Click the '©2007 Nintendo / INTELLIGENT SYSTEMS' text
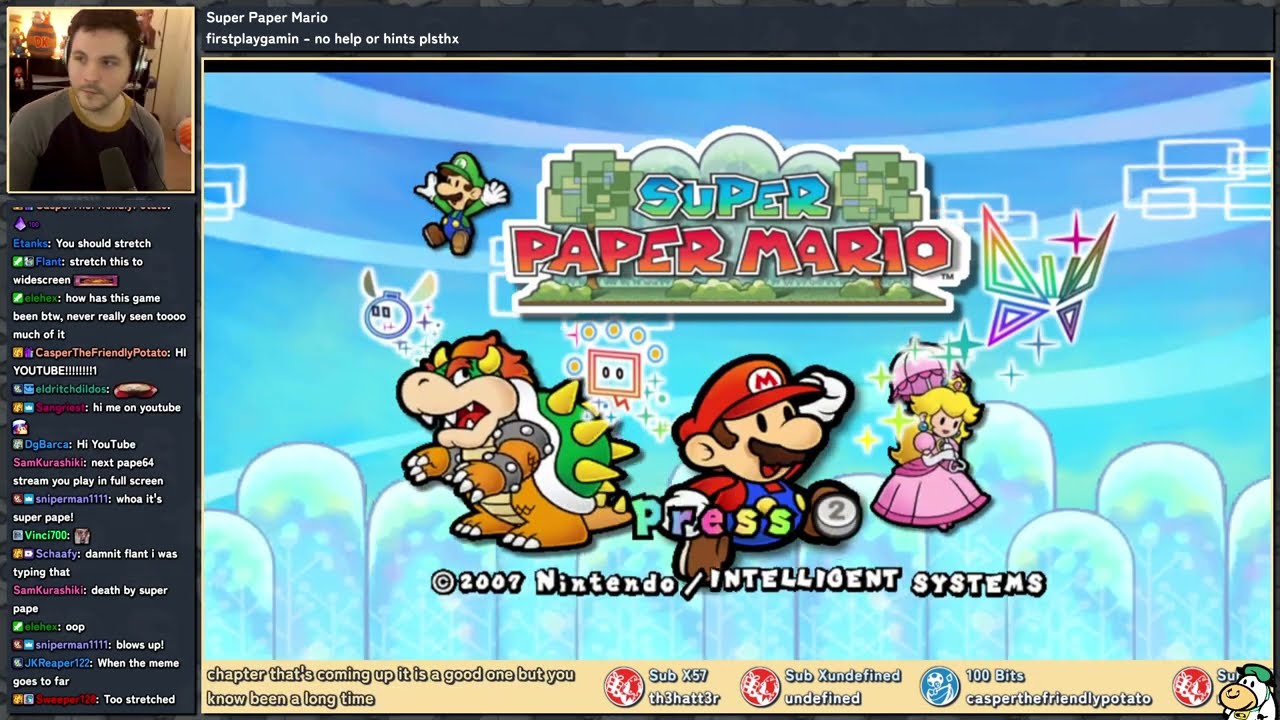1280x720 pixels. 738,581
